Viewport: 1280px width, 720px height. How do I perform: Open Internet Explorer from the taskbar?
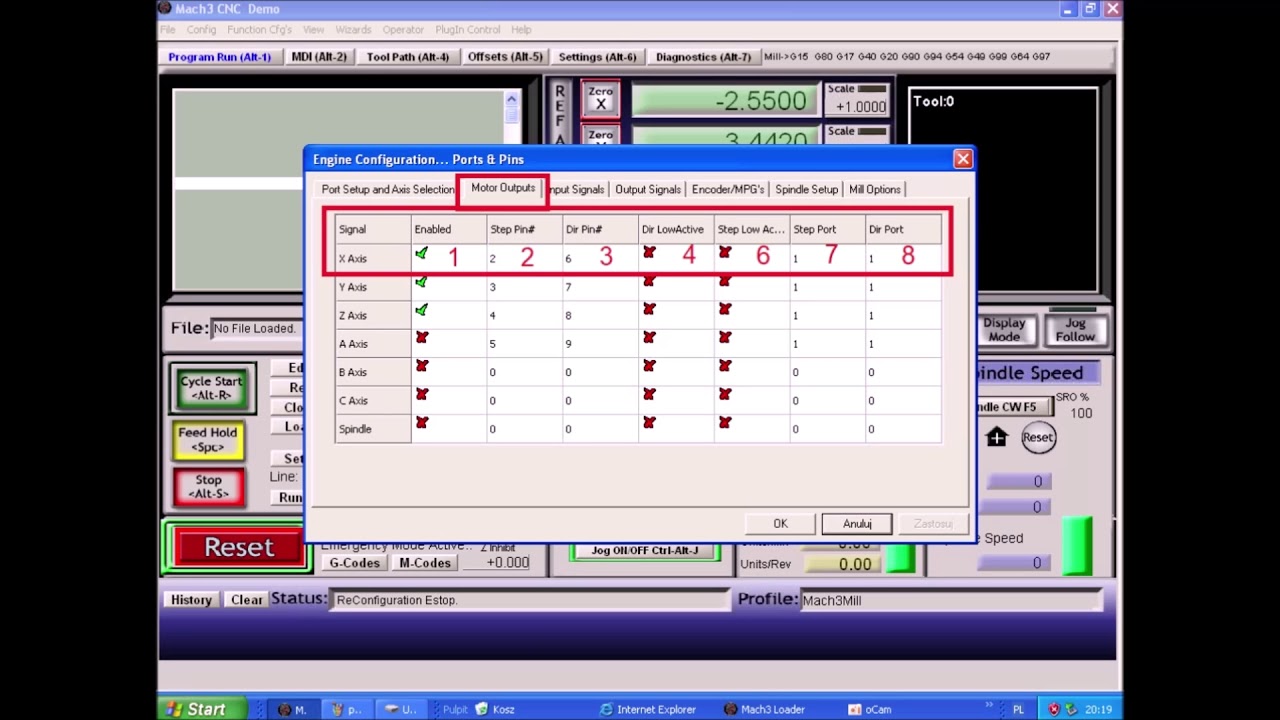tap(647, 709)
